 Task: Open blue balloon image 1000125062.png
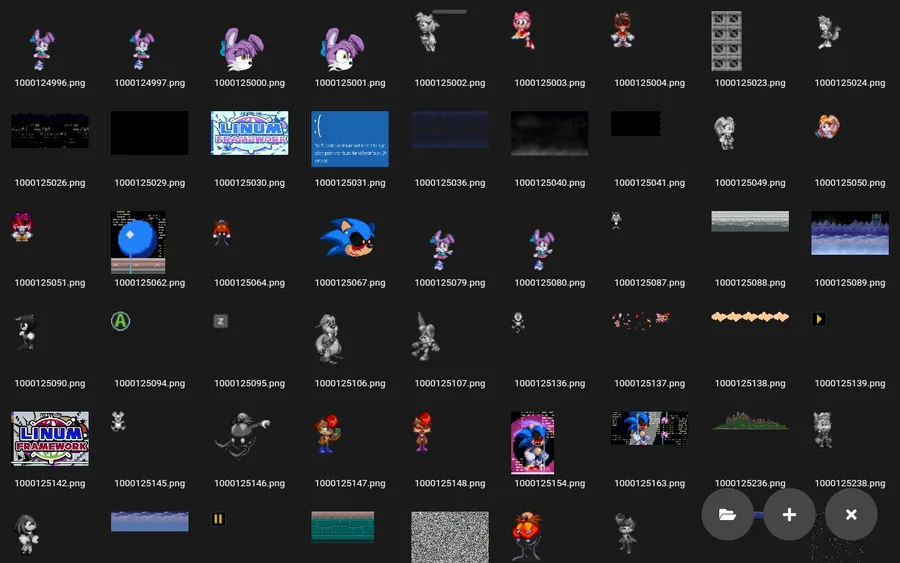point(138,242)
